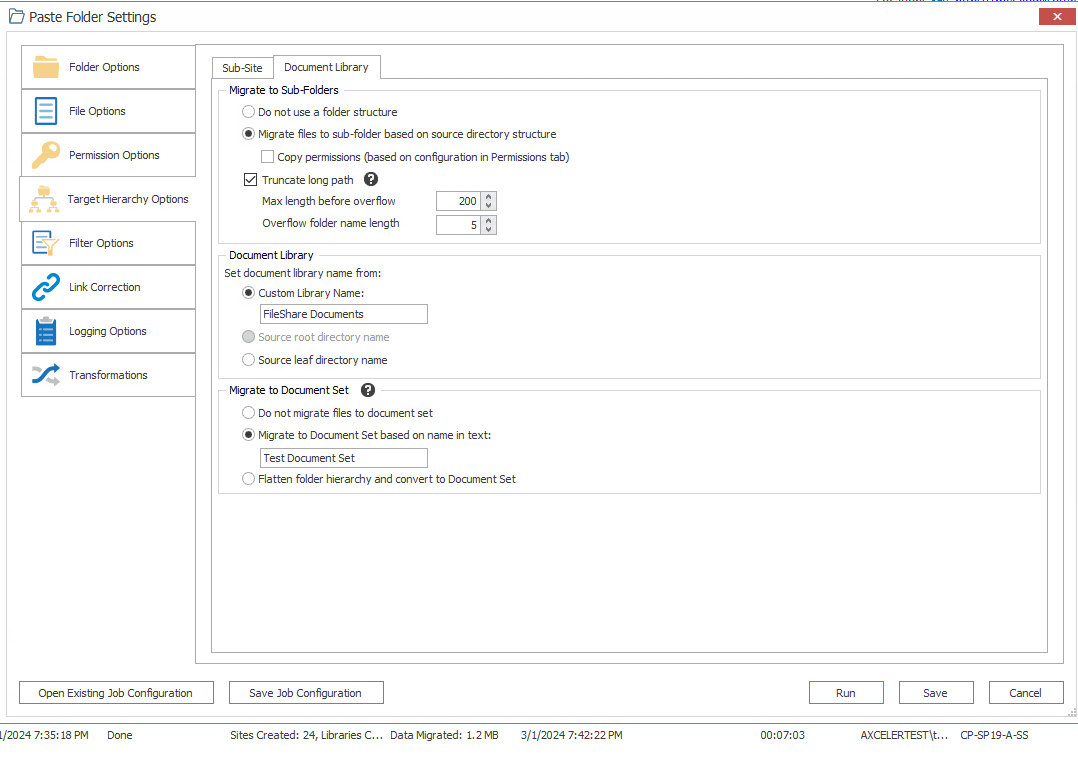Screen dimensions: 1078x760
Task: Click Save Job Configuration
Action: pos(306,692)
